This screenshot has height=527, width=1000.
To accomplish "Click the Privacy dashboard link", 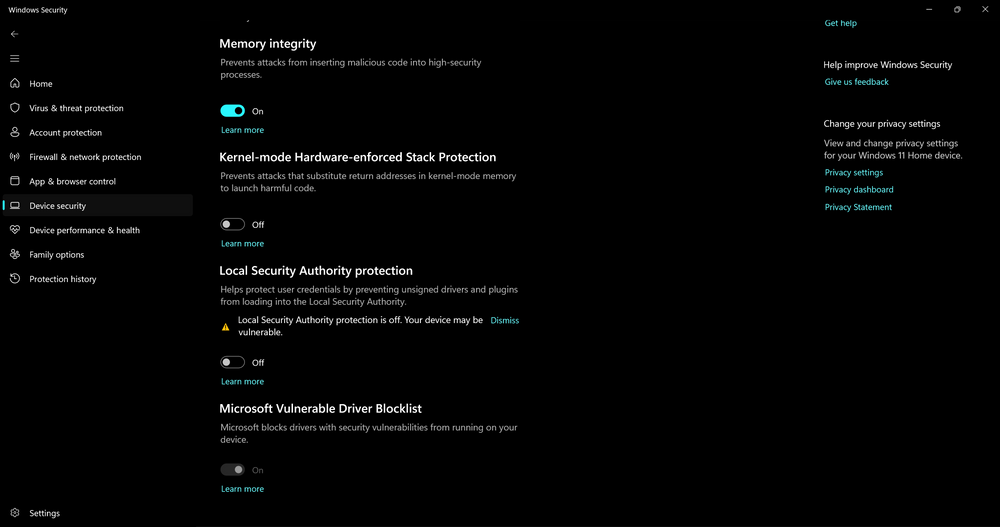I will click(x=858, y=190).
